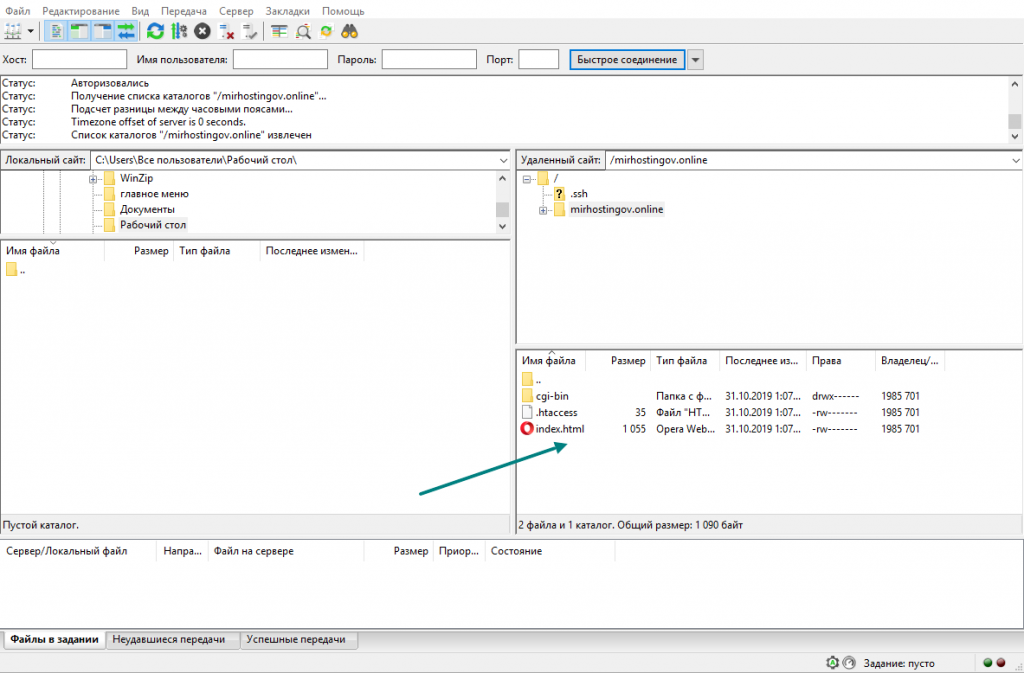Cancel the current operation with X icon
This screenshot has width=1024, height=673.
point(202,31)
